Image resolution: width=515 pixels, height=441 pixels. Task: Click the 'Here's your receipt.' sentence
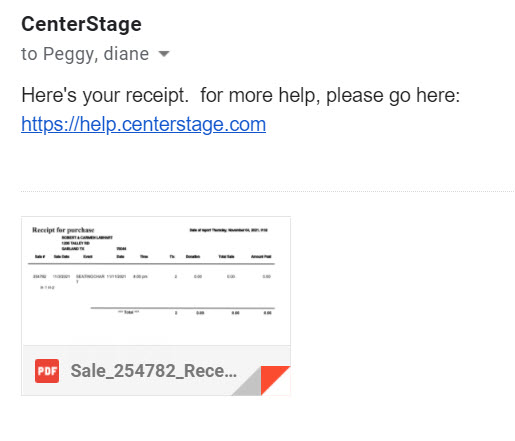click(x=105, y=95)
